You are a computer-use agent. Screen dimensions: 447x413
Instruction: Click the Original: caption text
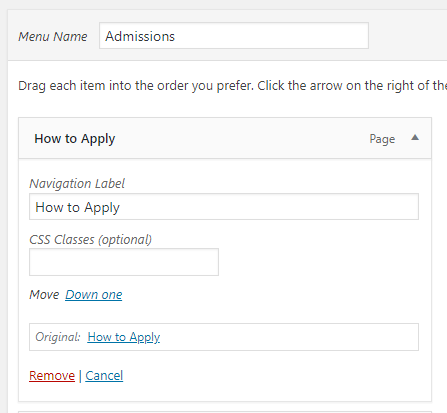(58, 337)
